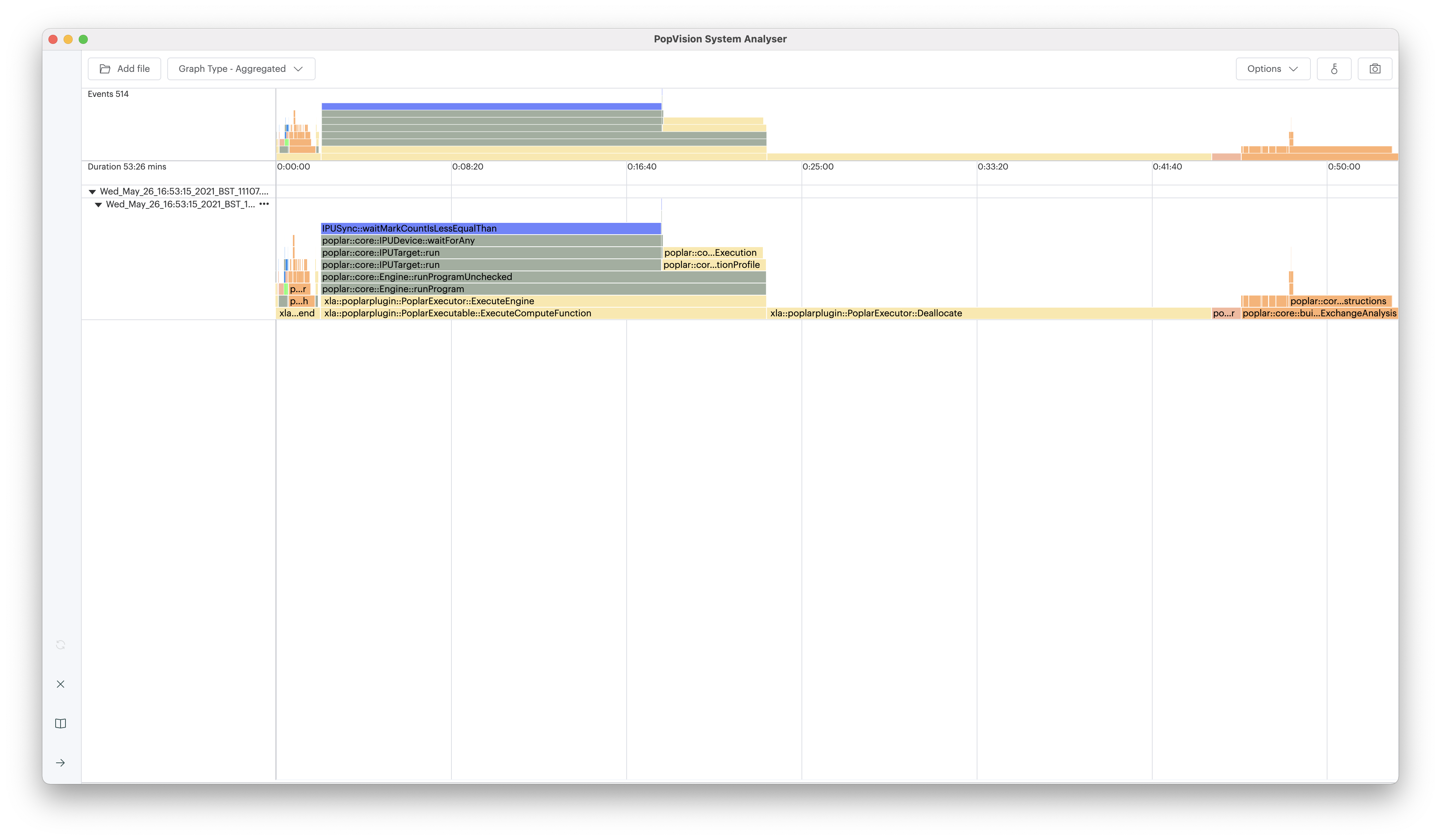1441x840 pixels.
Task: Click the right-arrow icon at sidebar bottom
Action: coord(61,762)
